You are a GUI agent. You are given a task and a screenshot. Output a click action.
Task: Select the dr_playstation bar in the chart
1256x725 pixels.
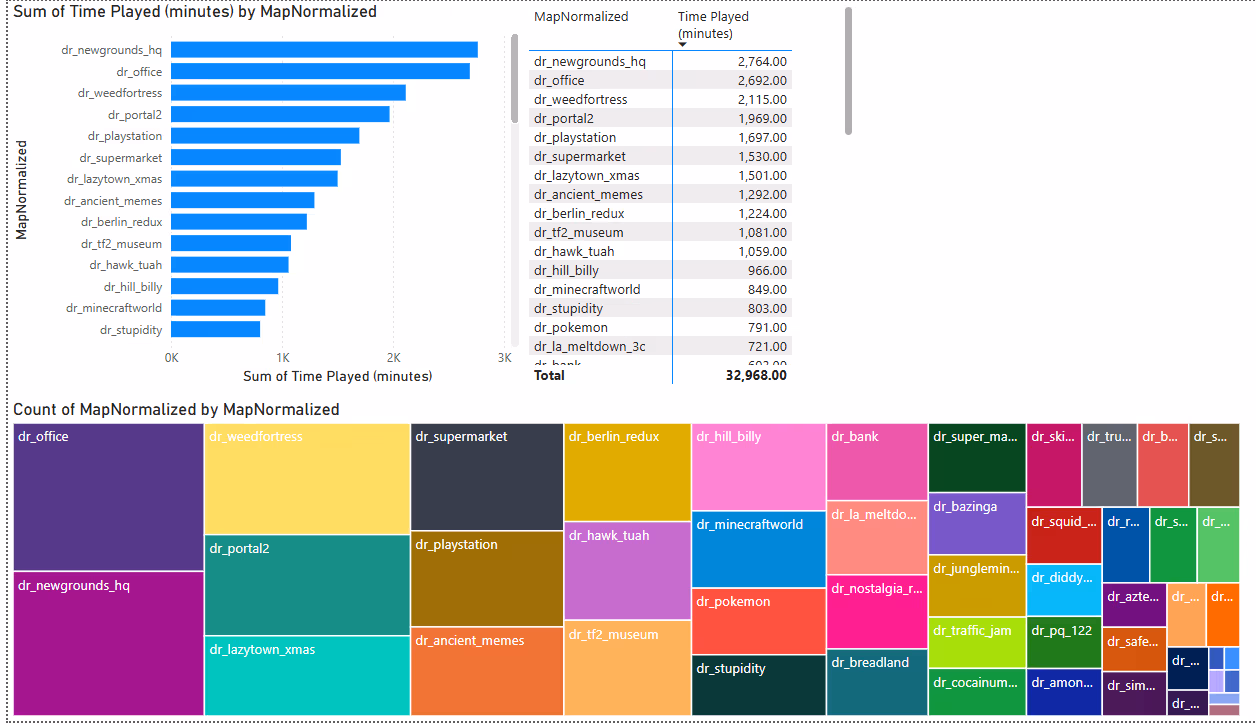pyautogui.click(x=266, y=136)
